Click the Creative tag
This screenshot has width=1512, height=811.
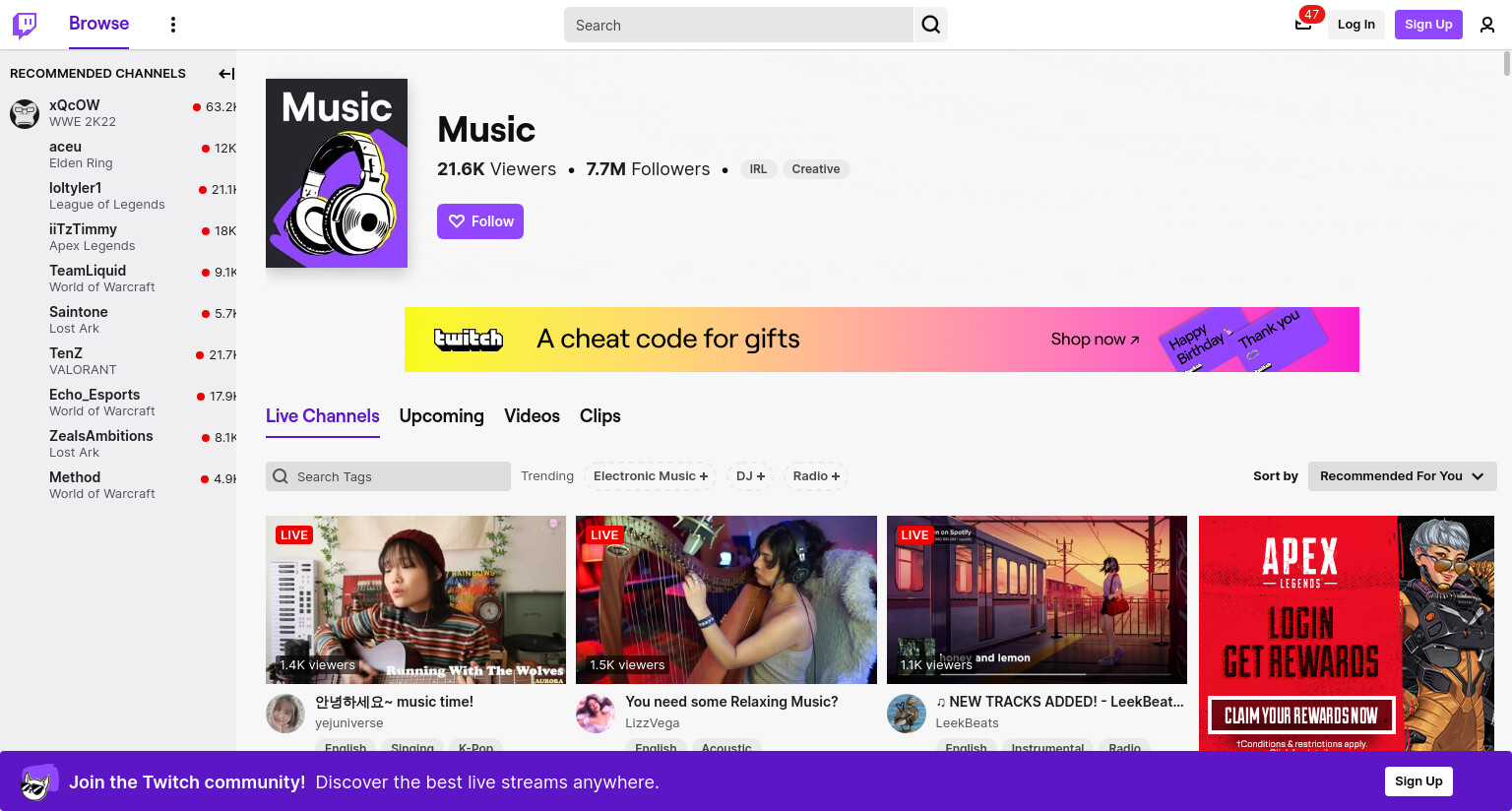pyautogui.click(x=816, y=169)
